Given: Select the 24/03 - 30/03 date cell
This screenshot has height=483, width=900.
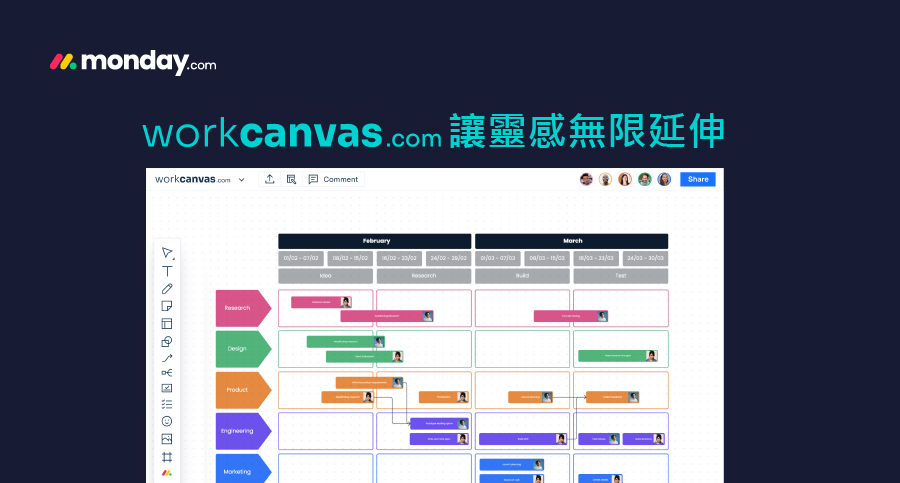Looking at the screenshot, I should coord(645,258).
